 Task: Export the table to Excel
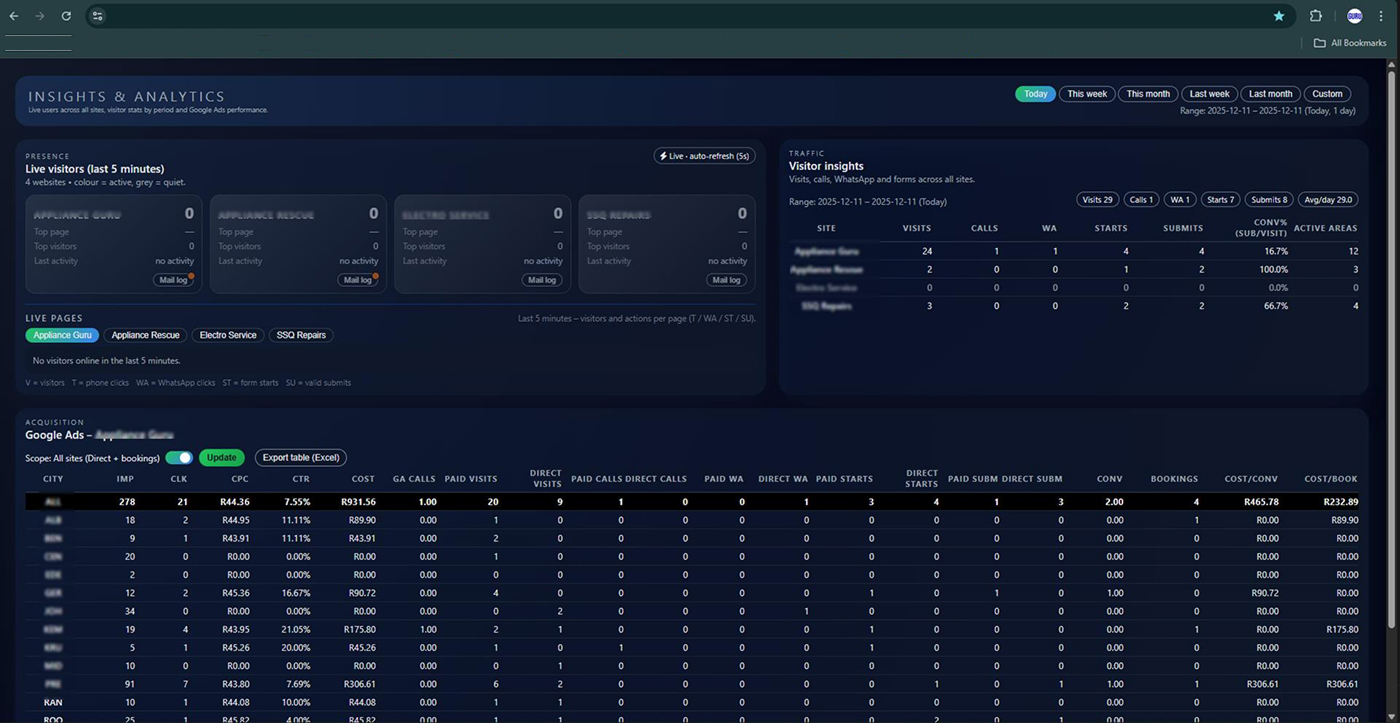click(300, 457)
